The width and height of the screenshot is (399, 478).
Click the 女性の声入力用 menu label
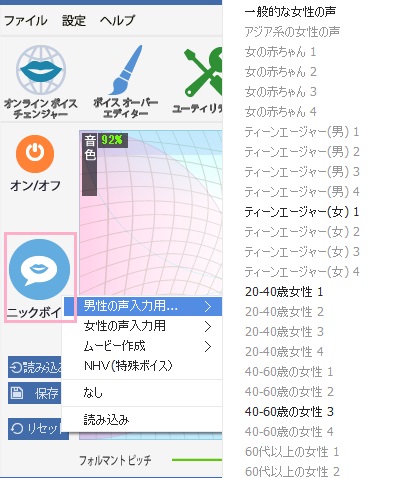[125, 326]
